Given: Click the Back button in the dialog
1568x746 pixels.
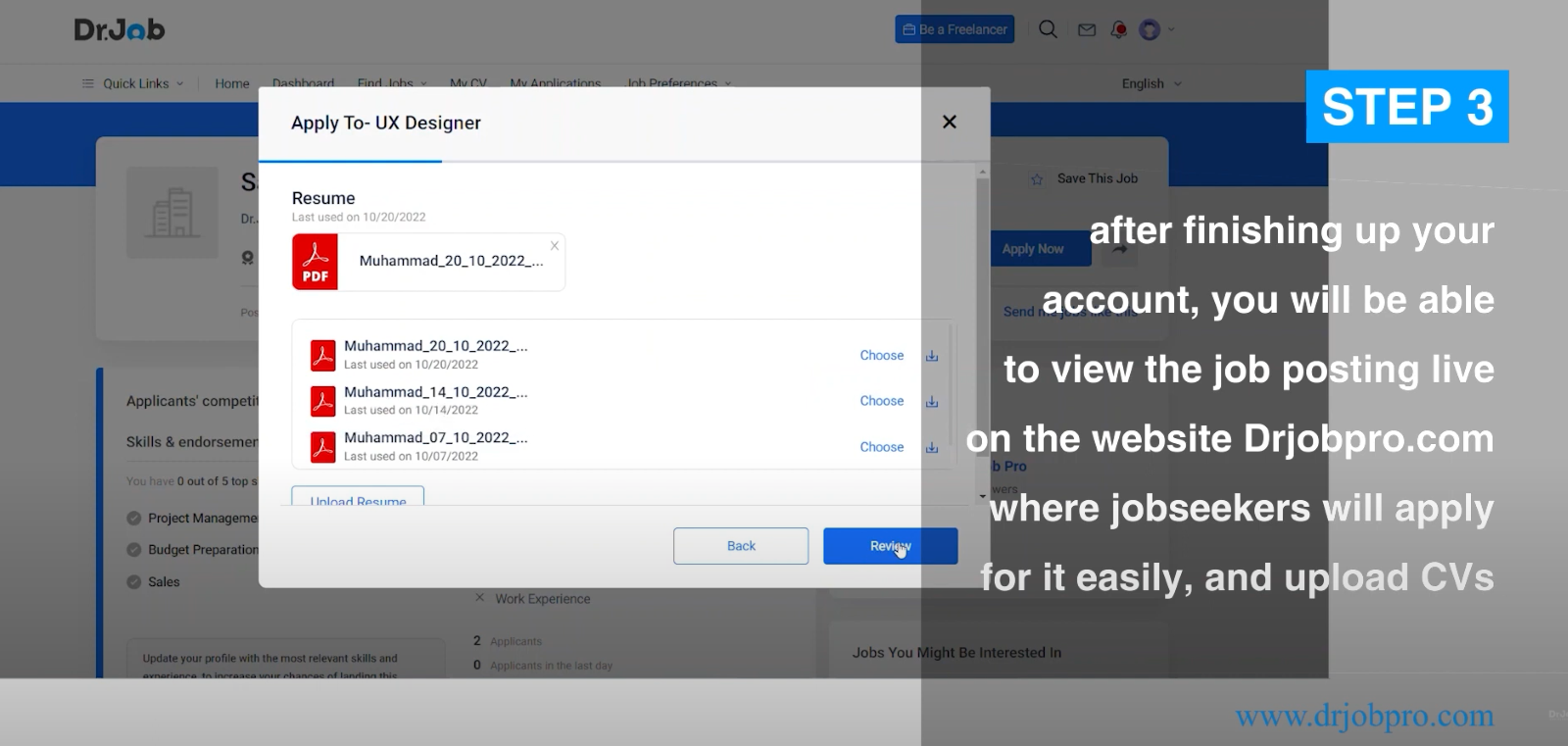Looking at the screenshot, I should click(741, 546).
